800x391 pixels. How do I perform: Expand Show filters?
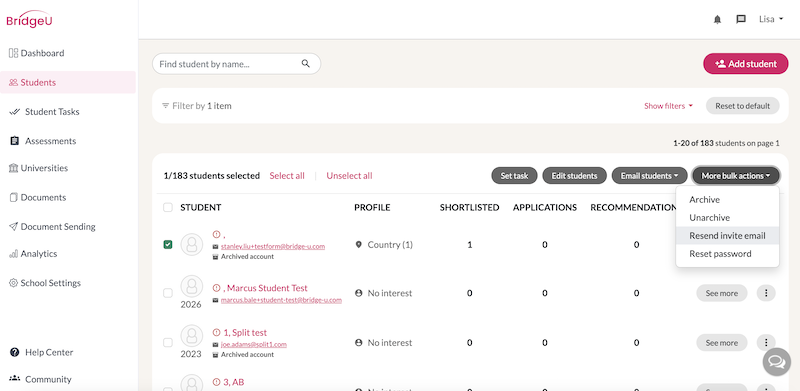[x=668, y=106]
